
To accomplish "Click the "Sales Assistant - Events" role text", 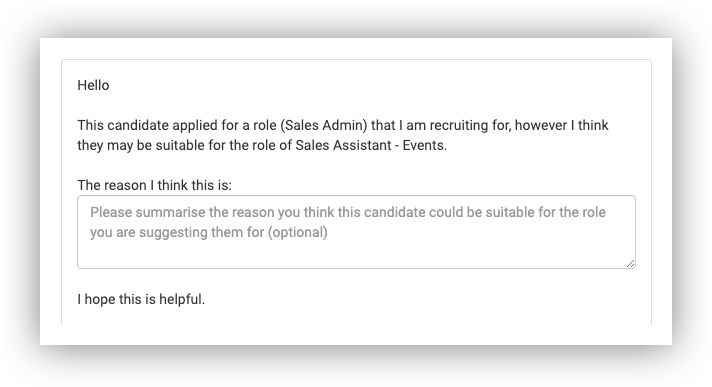I will coord(369,145).
